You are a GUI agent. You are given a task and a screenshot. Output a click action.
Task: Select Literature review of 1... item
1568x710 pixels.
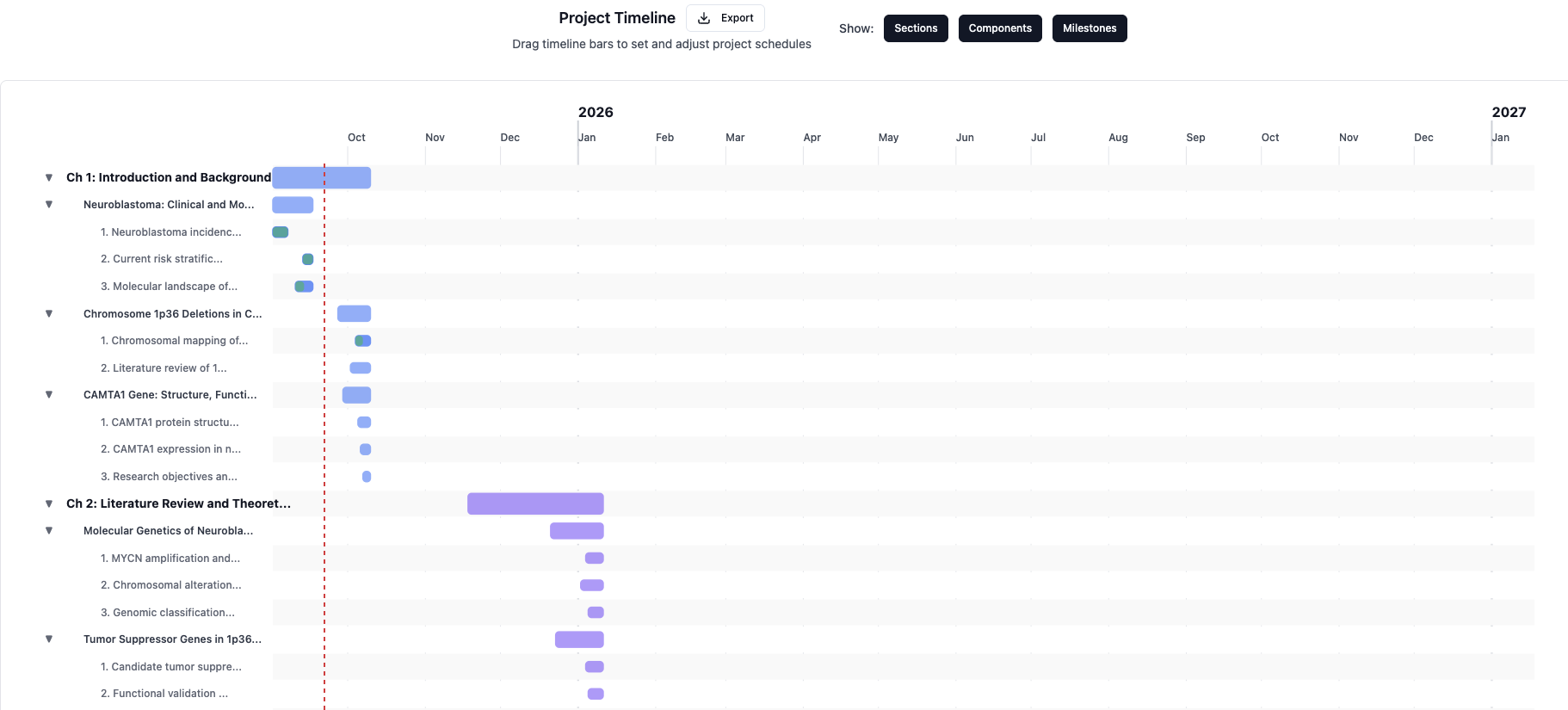click(164, 368)
